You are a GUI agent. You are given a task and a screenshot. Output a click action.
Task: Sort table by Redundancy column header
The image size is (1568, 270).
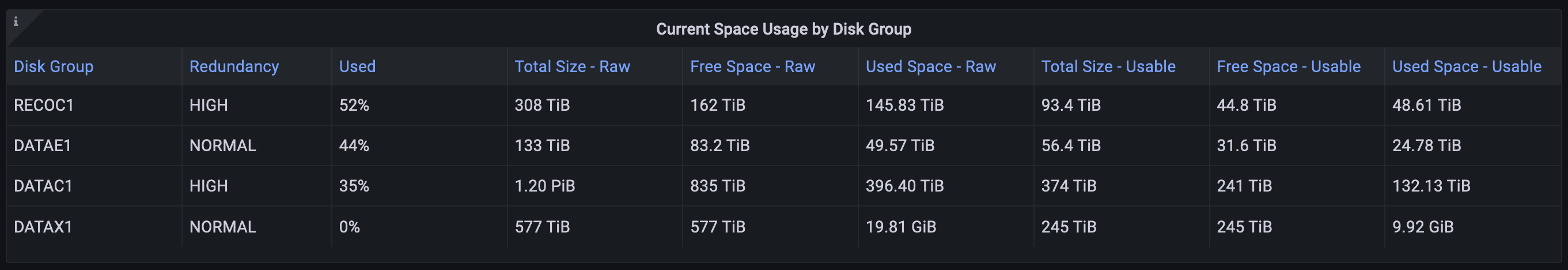tap(234, 66)
